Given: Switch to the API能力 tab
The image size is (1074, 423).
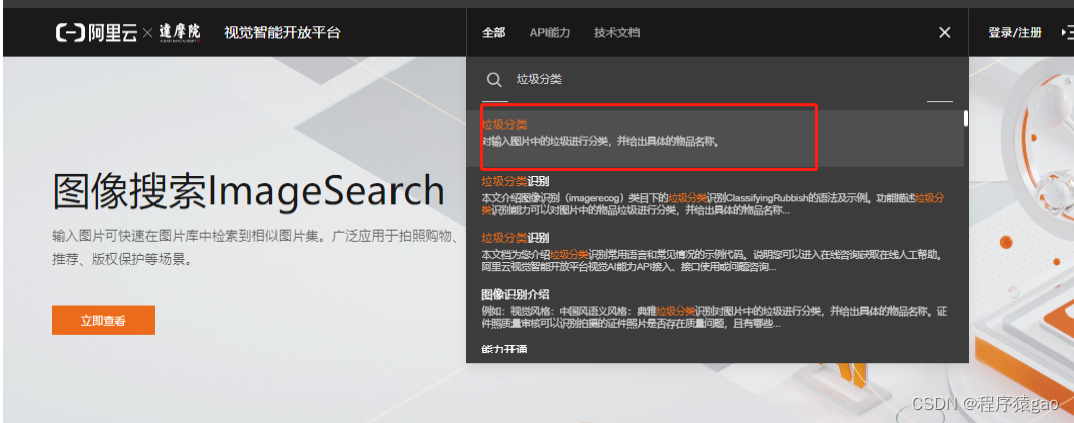Looking at the screenshot, I should point(549,32).
